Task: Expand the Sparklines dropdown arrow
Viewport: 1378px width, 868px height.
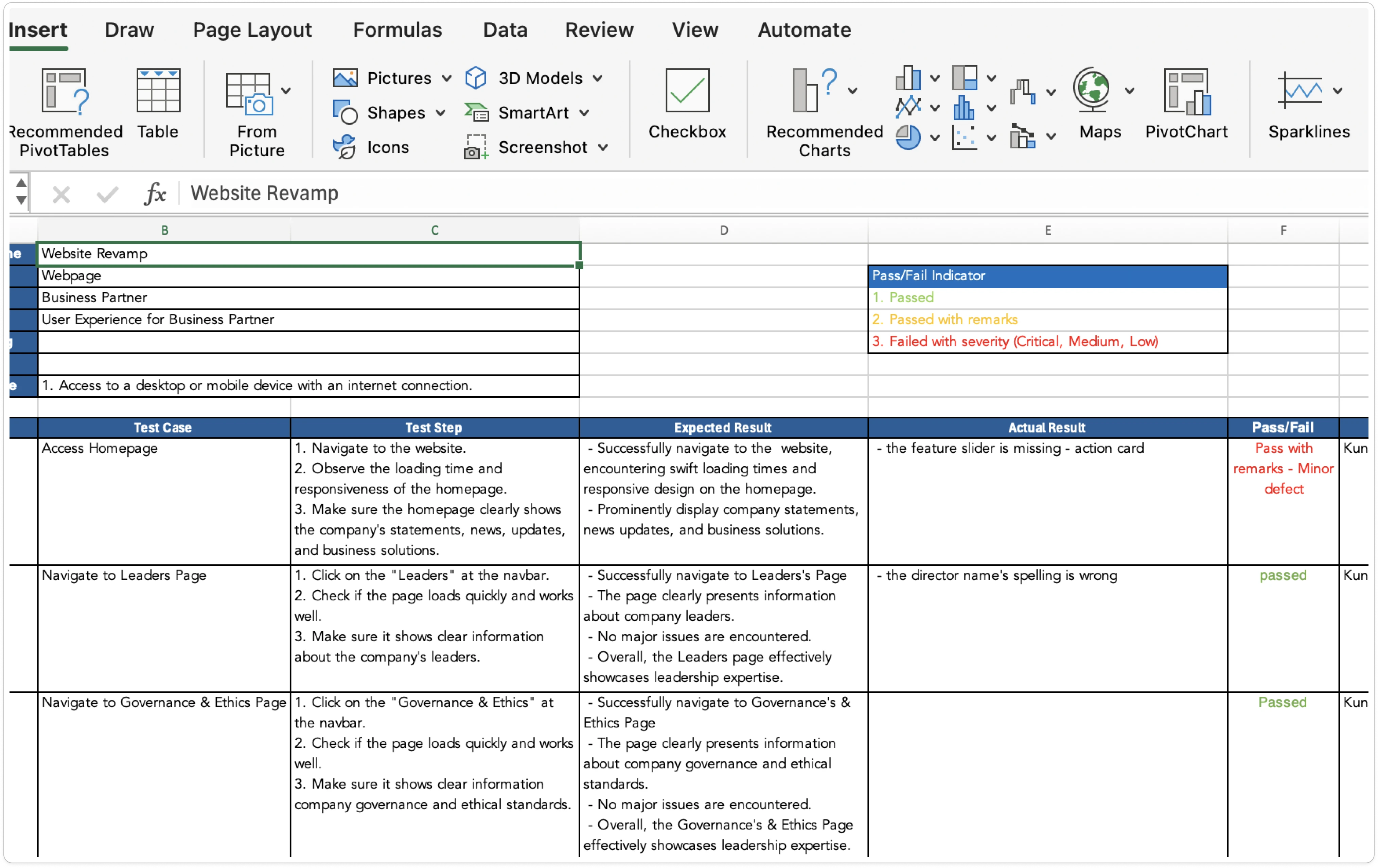Action: [x=1338, y=90]
